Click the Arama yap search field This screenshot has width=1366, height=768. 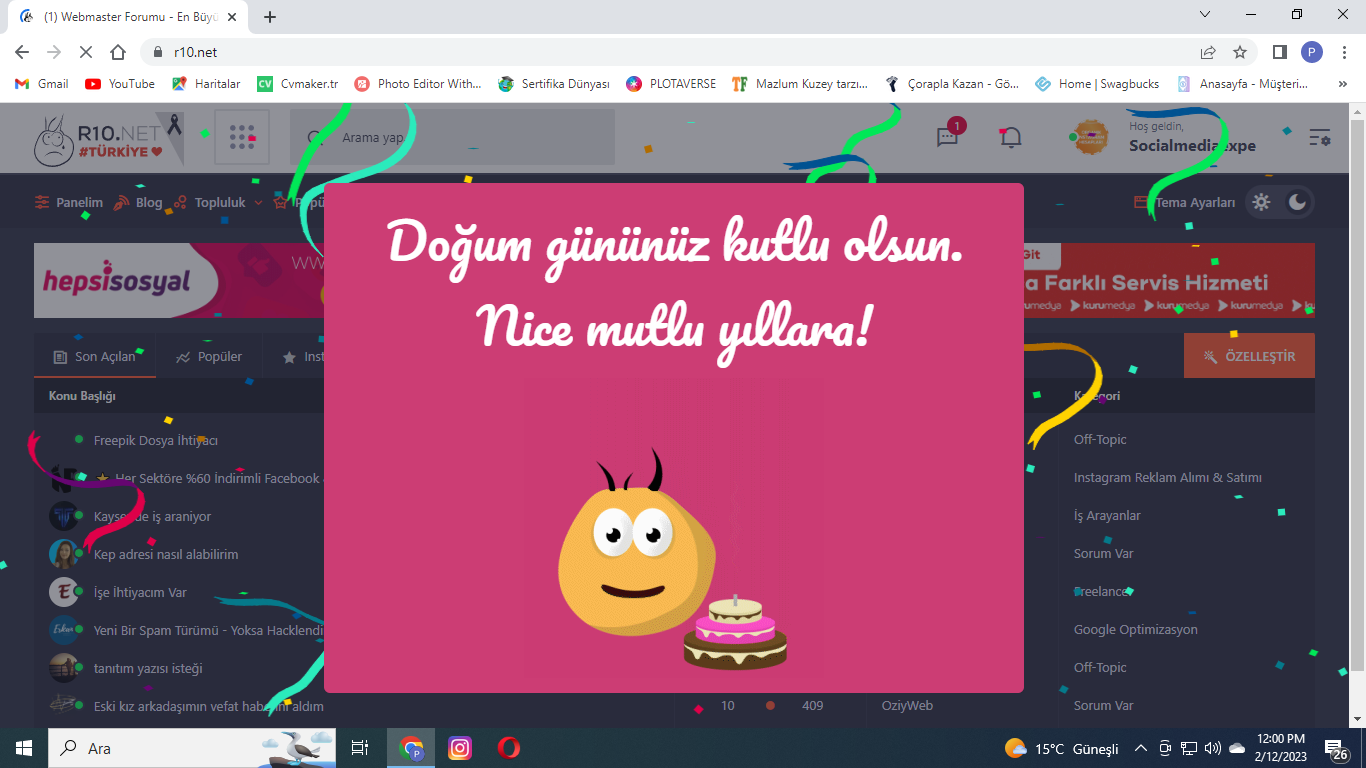point(452,137)
